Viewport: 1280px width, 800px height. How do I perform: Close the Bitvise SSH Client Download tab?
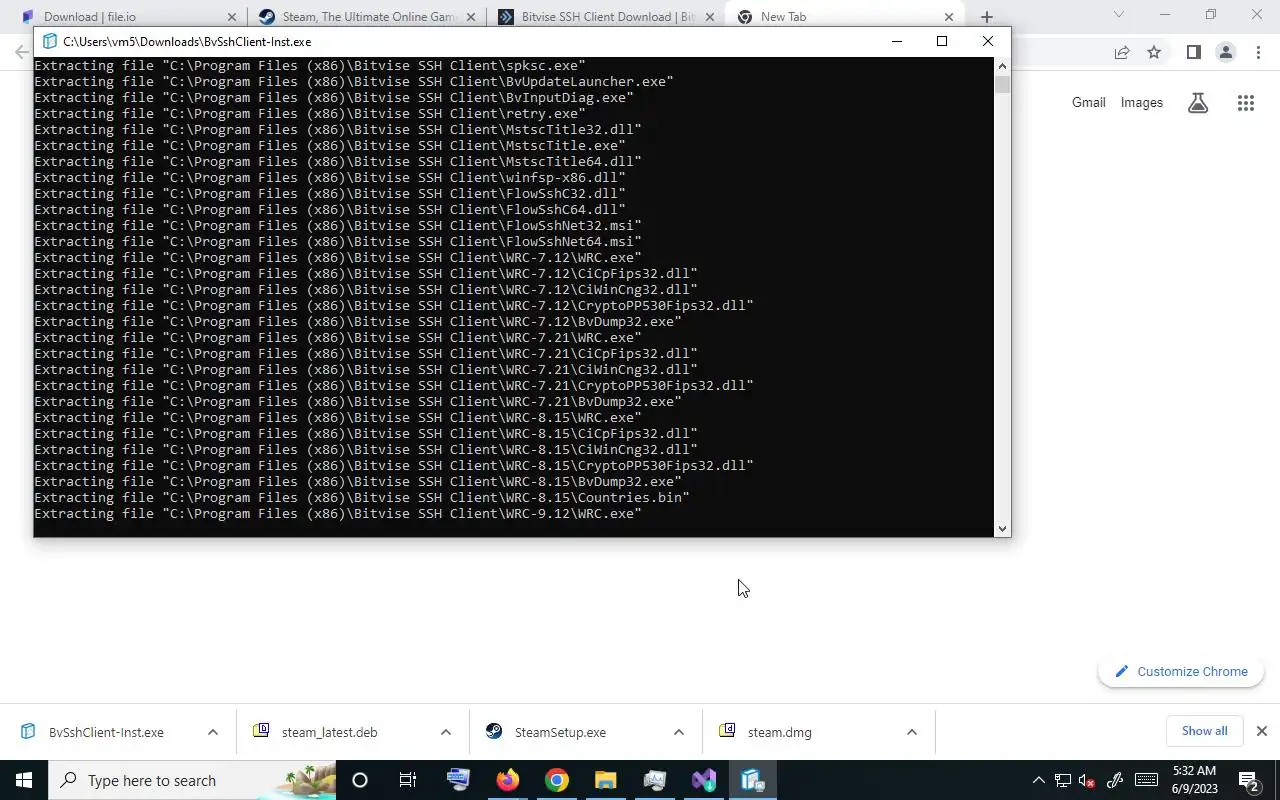(x=710, y=17)
